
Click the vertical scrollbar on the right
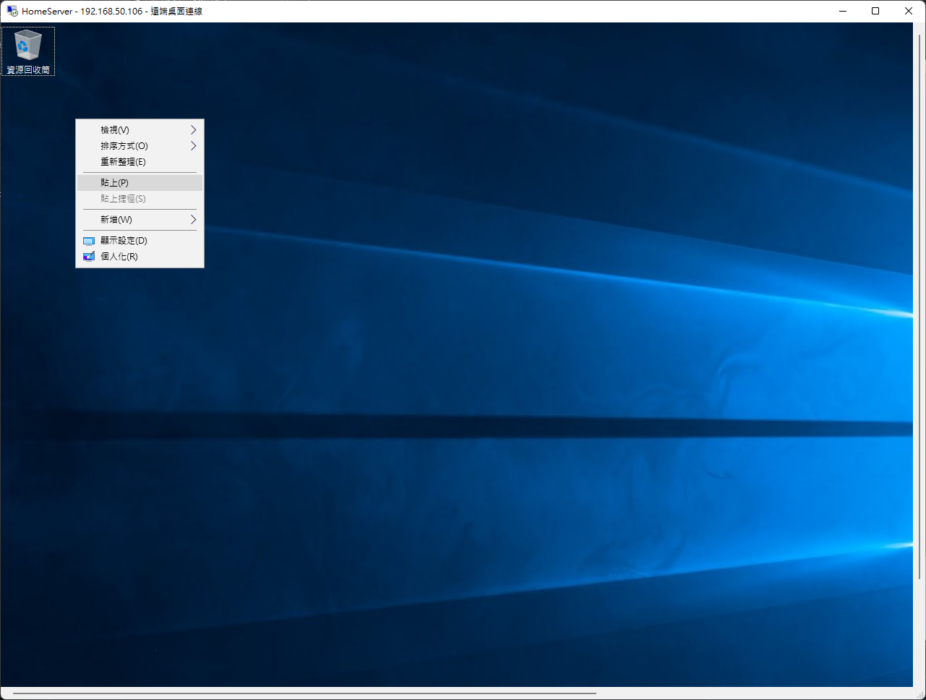click(x=920, y=307)
